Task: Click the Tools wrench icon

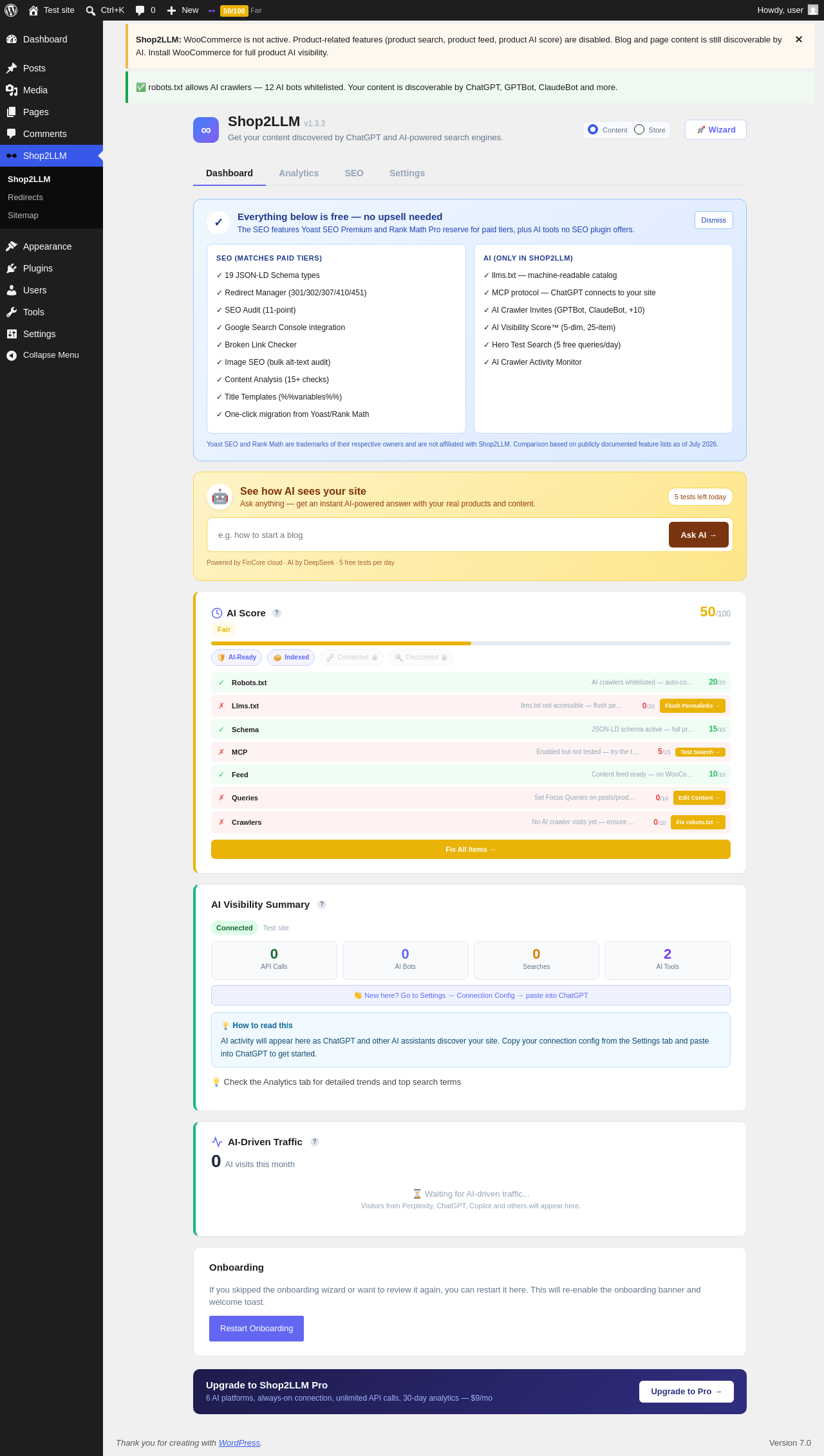Action: [12, 312]
